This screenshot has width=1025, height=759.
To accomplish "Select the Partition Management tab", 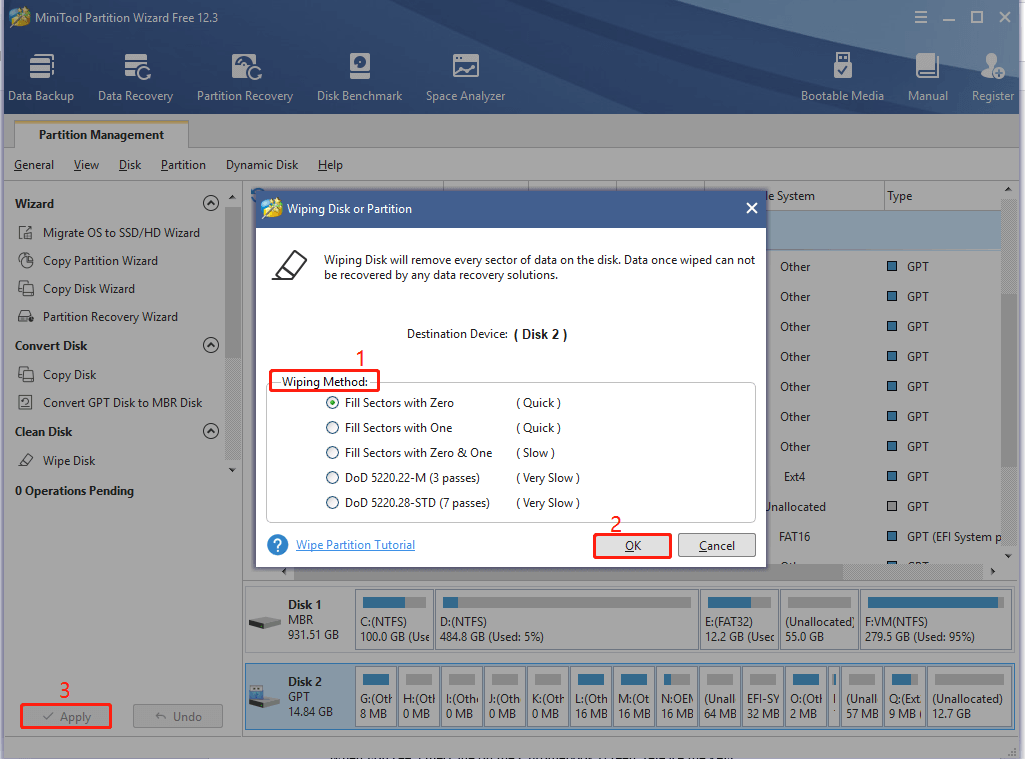I will click(101, 135).
